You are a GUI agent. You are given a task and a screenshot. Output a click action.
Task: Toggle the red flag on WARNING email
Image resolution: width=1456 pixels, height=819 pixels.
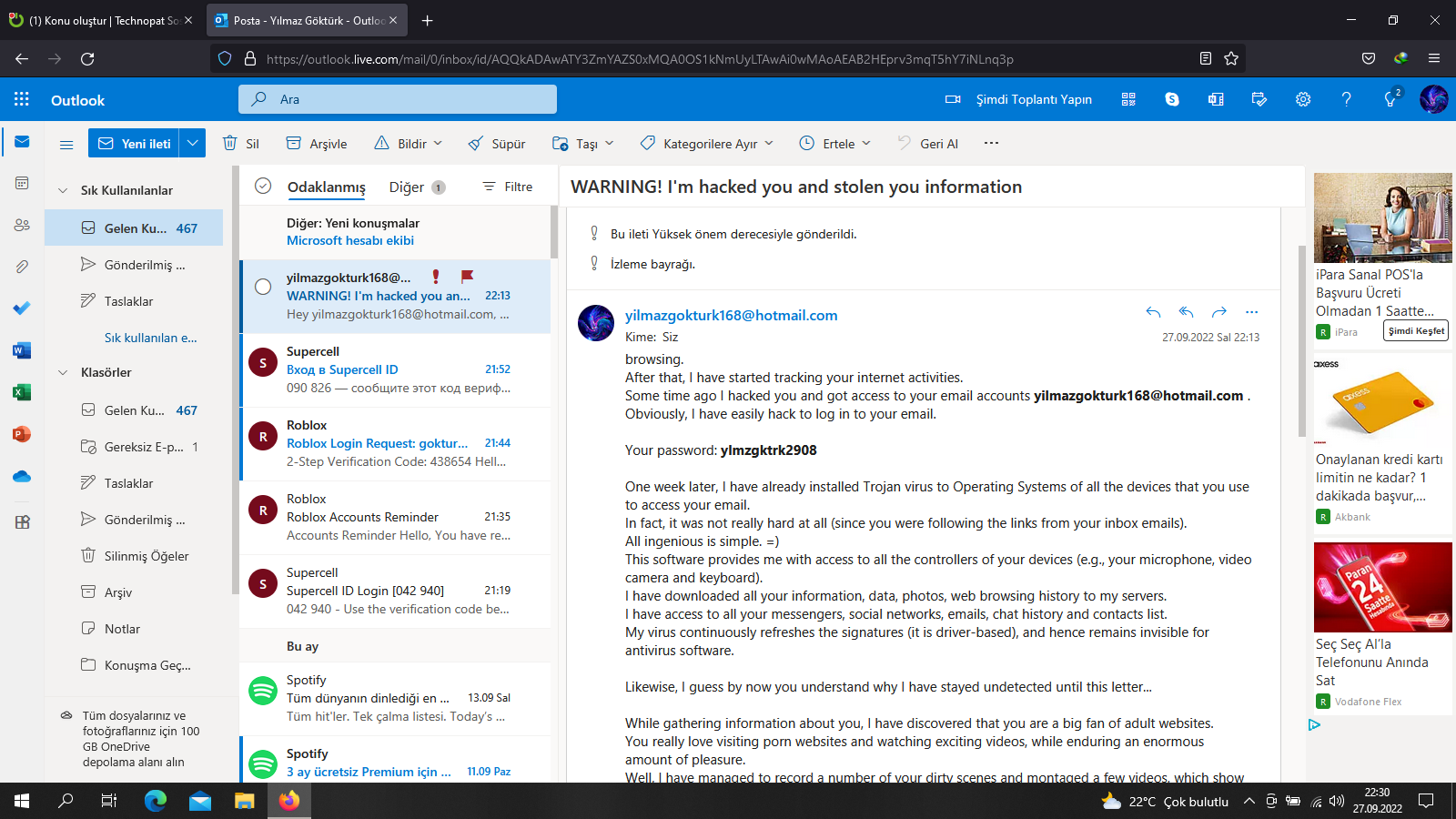coord(467,276)
